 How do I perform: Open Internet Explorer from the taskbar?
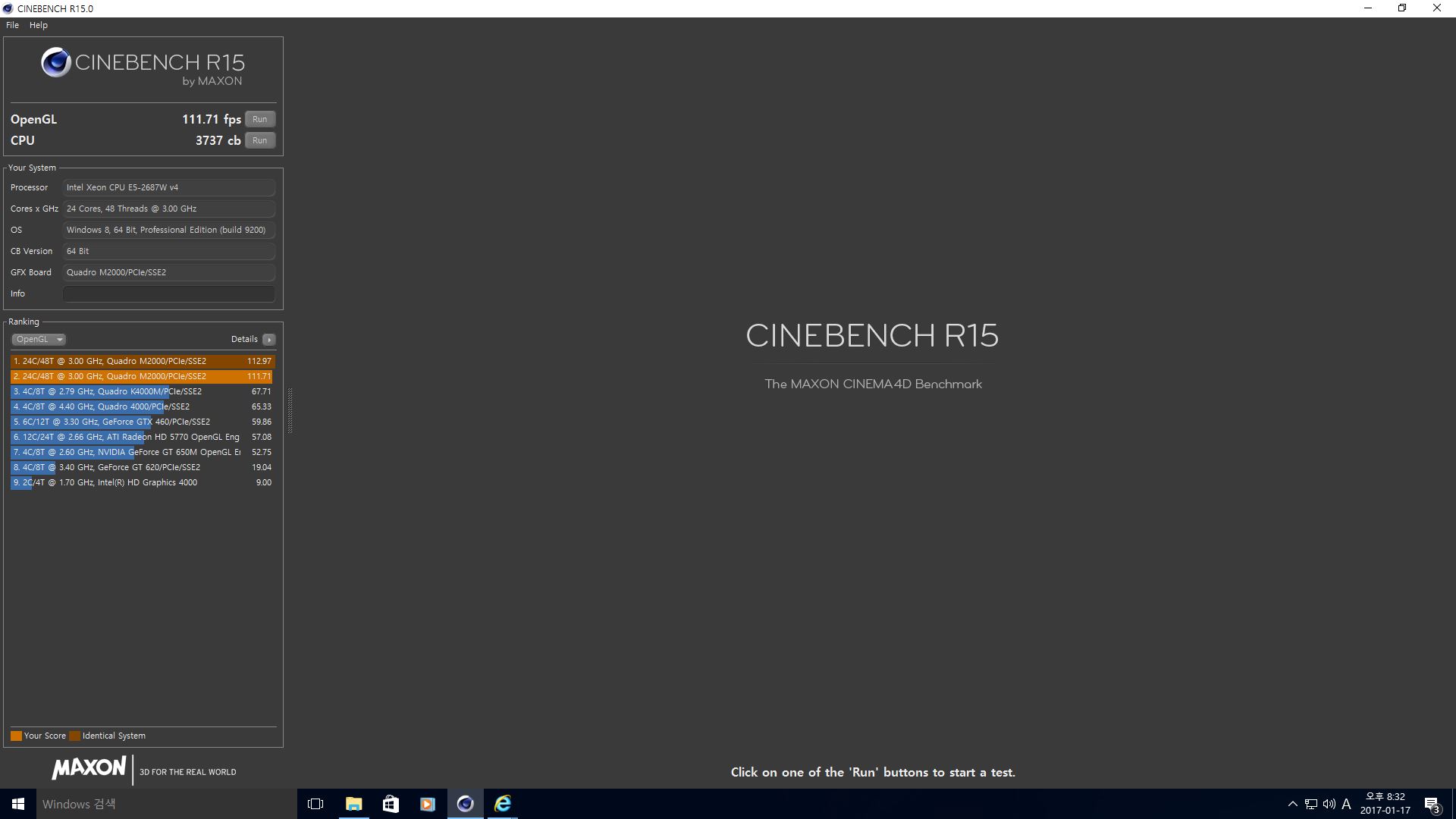(502, 804)
